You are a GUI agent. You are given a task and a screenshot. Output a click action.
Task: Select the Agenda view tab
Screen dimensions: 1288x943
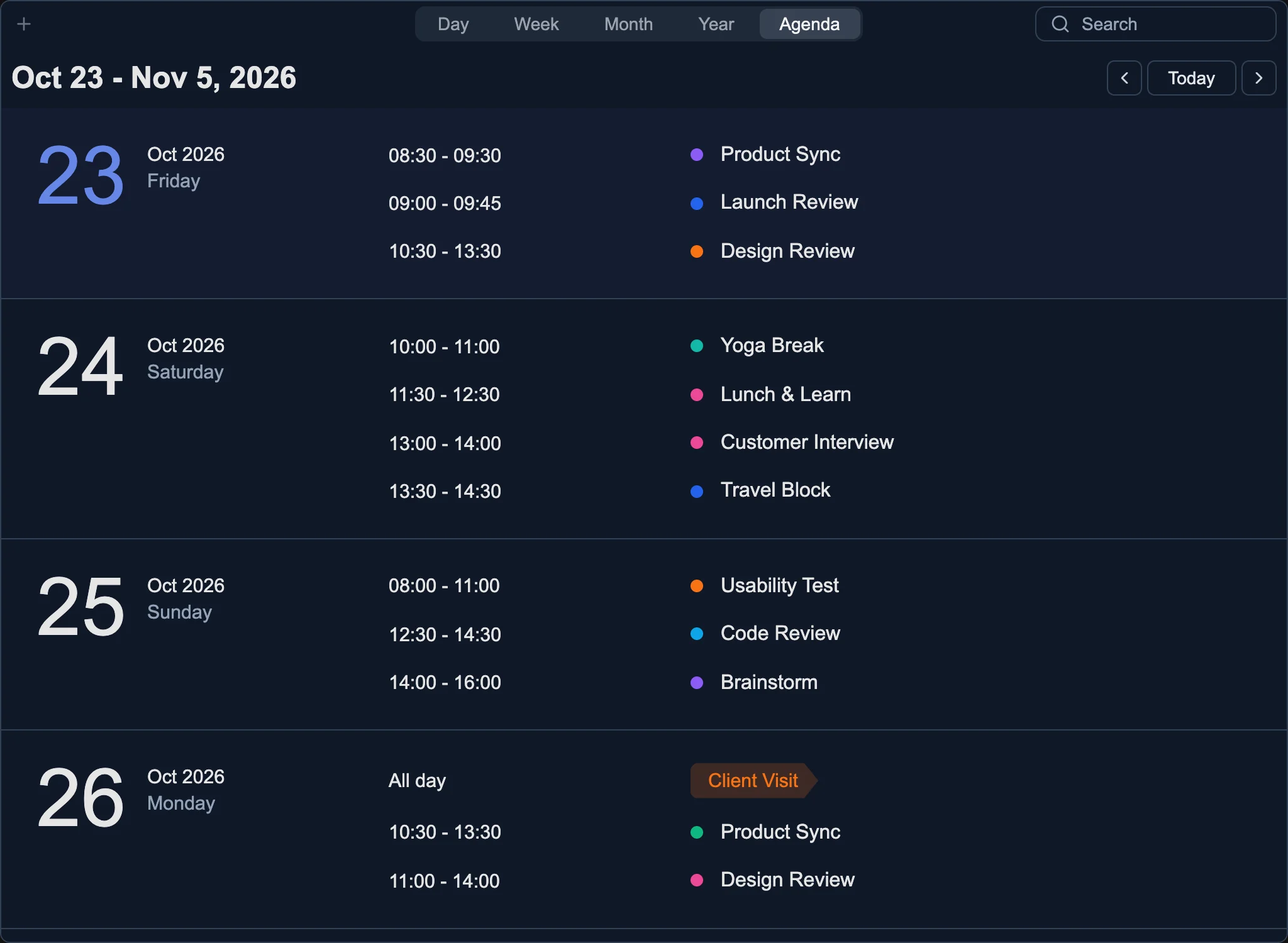tap(809, 24)
